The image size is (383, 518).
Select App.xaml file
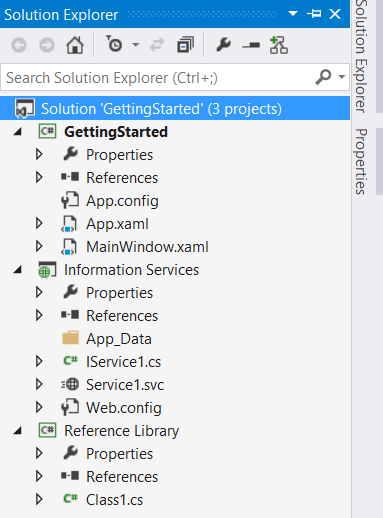(117, 224)
